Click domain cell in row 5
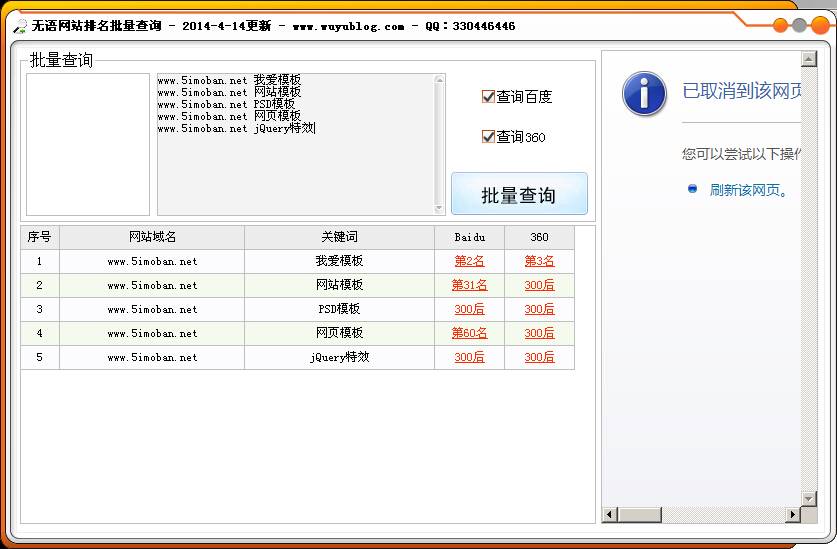 click(152, 357)
